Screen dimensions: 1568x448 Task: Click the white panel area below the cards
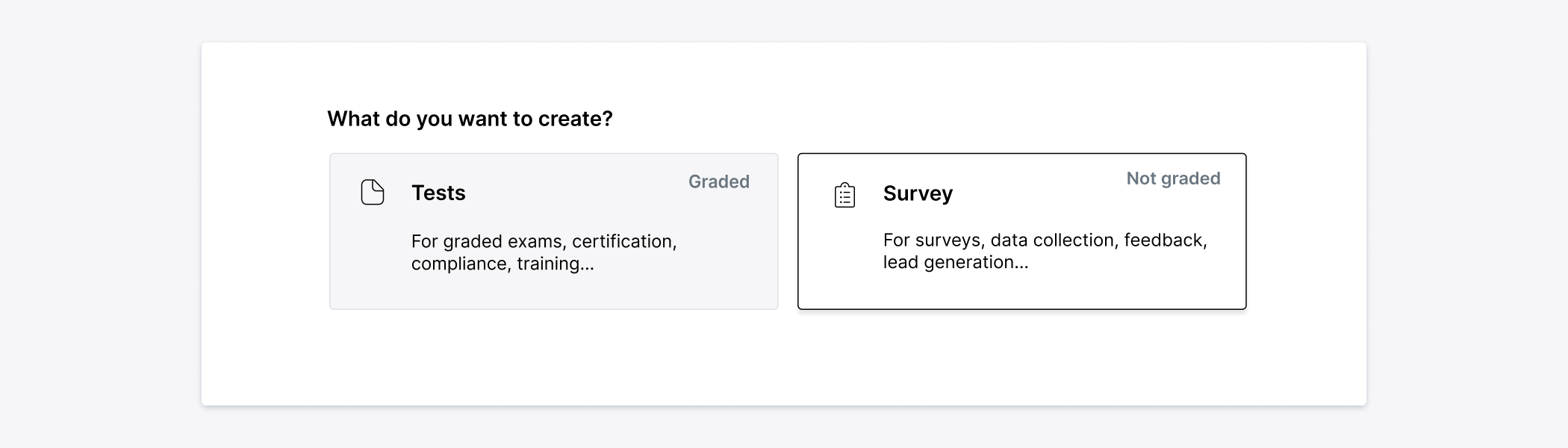pos(784,358)
